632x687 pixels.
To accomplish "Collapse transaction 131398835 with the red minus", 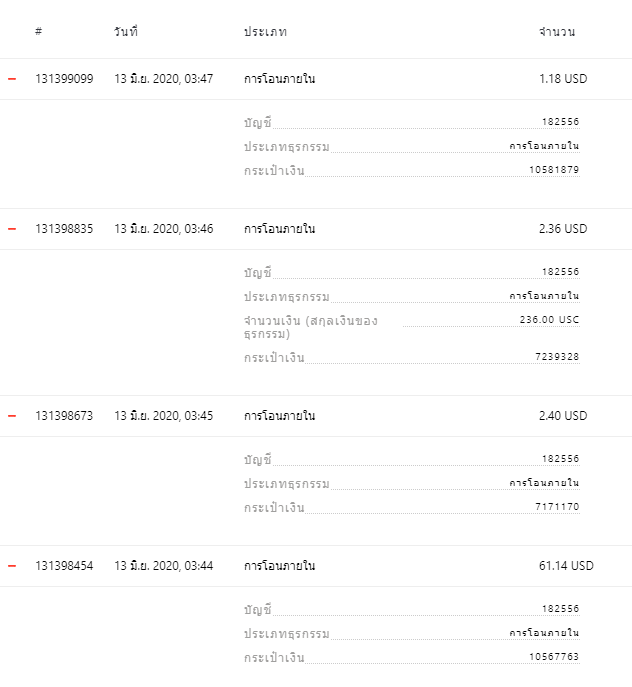I will 12,229.
